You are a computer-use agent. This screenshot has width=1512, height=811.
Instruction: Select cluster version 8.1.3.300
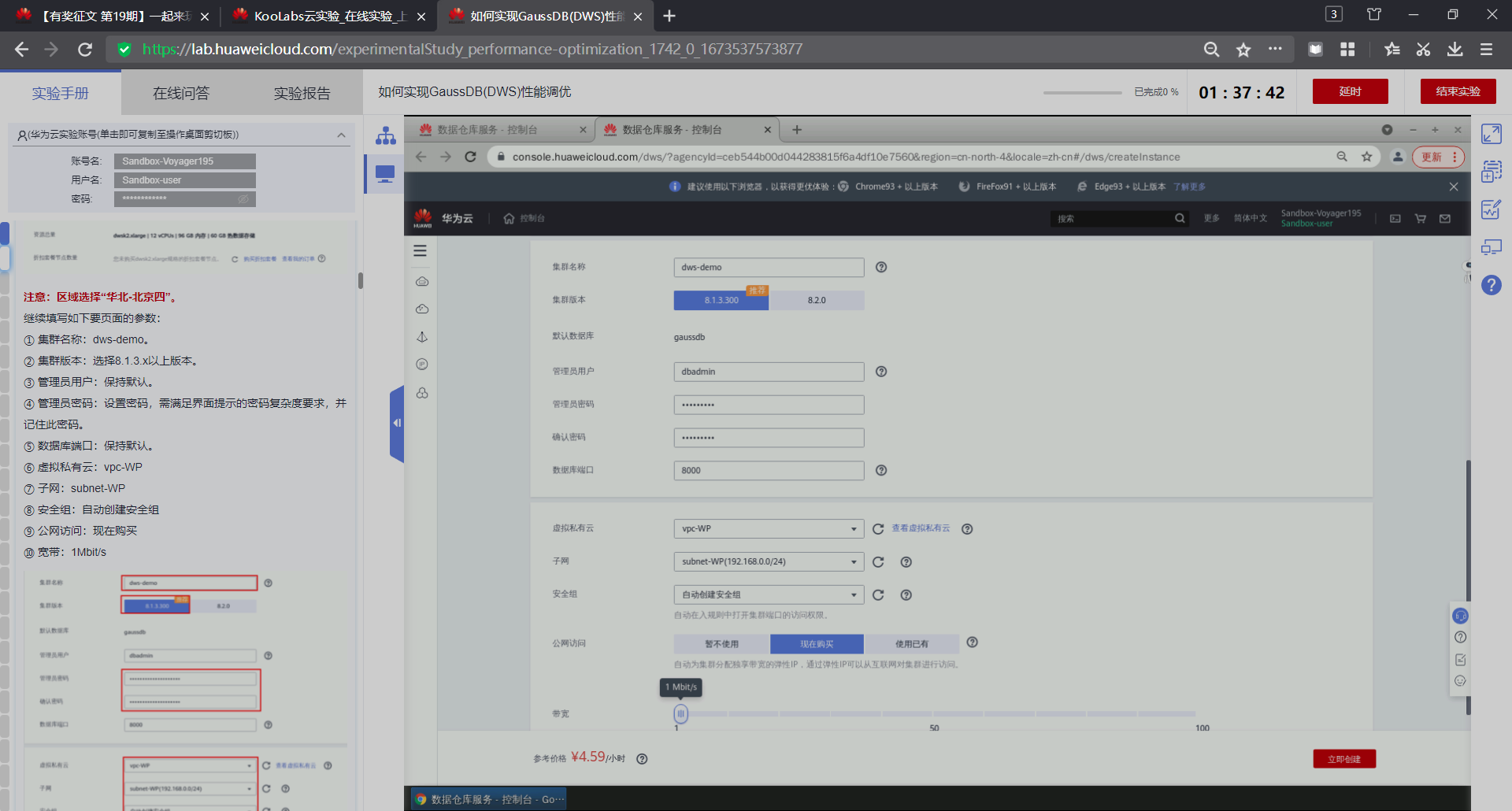(x=721, y=300)
